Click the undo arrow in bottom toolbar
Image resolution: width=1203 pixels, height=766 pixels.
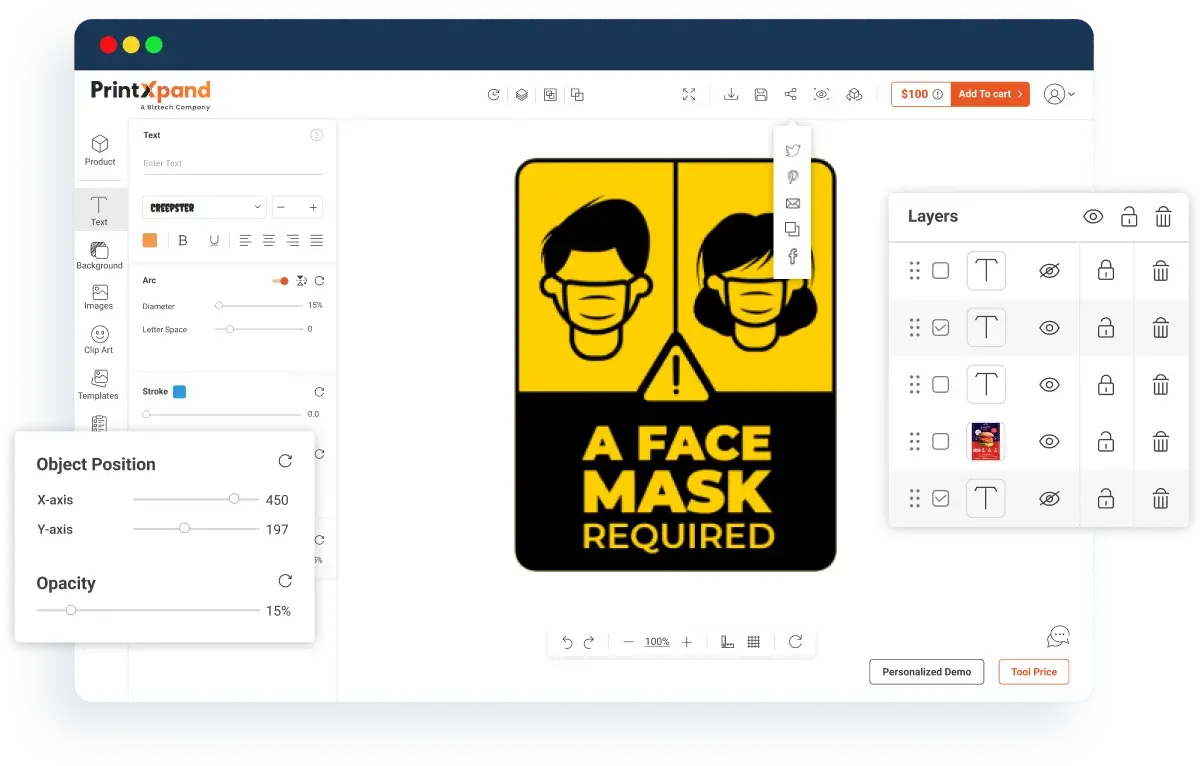click(567, 642)
